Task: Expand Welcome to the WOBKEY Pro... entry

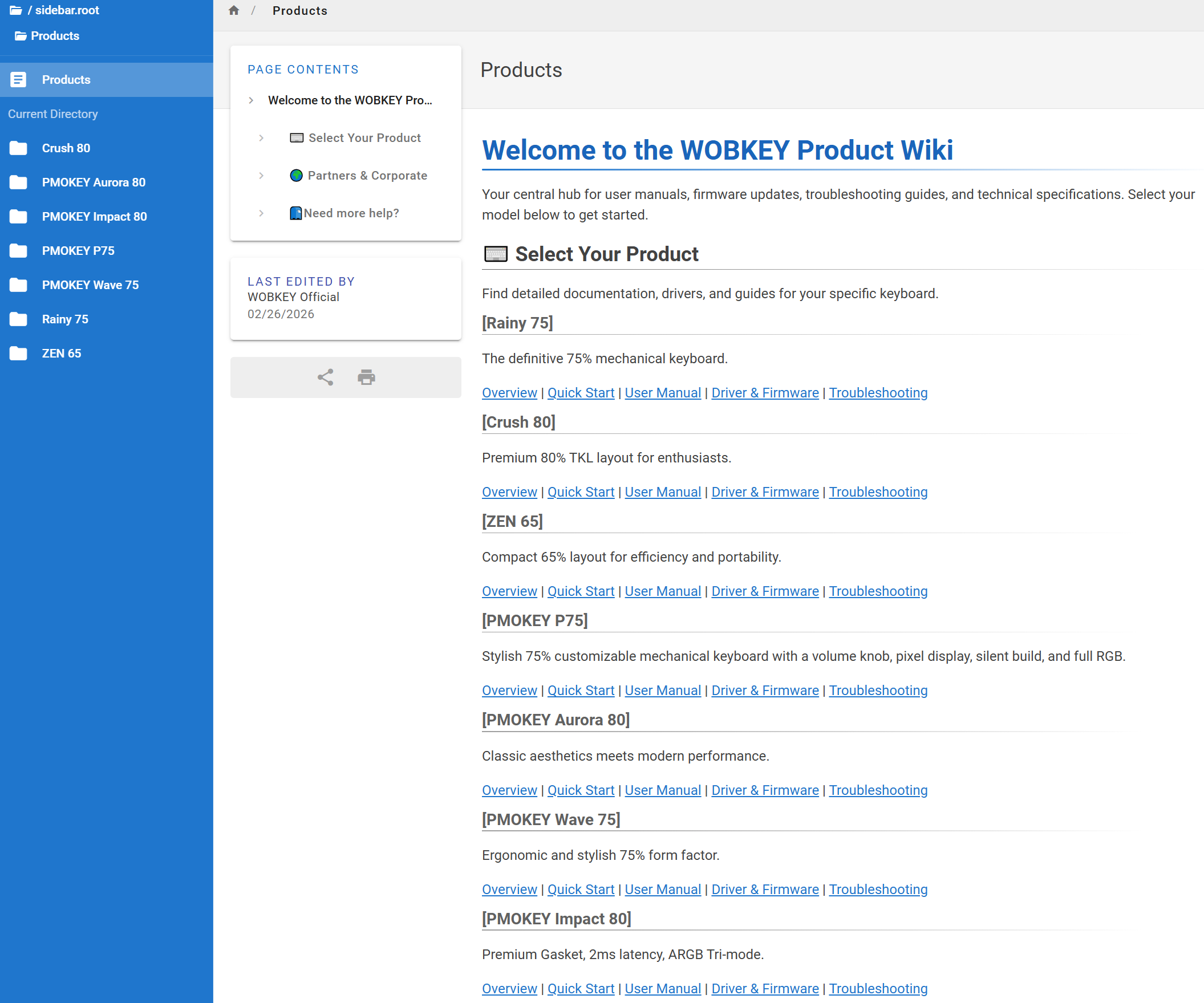Action: point(251,100)
